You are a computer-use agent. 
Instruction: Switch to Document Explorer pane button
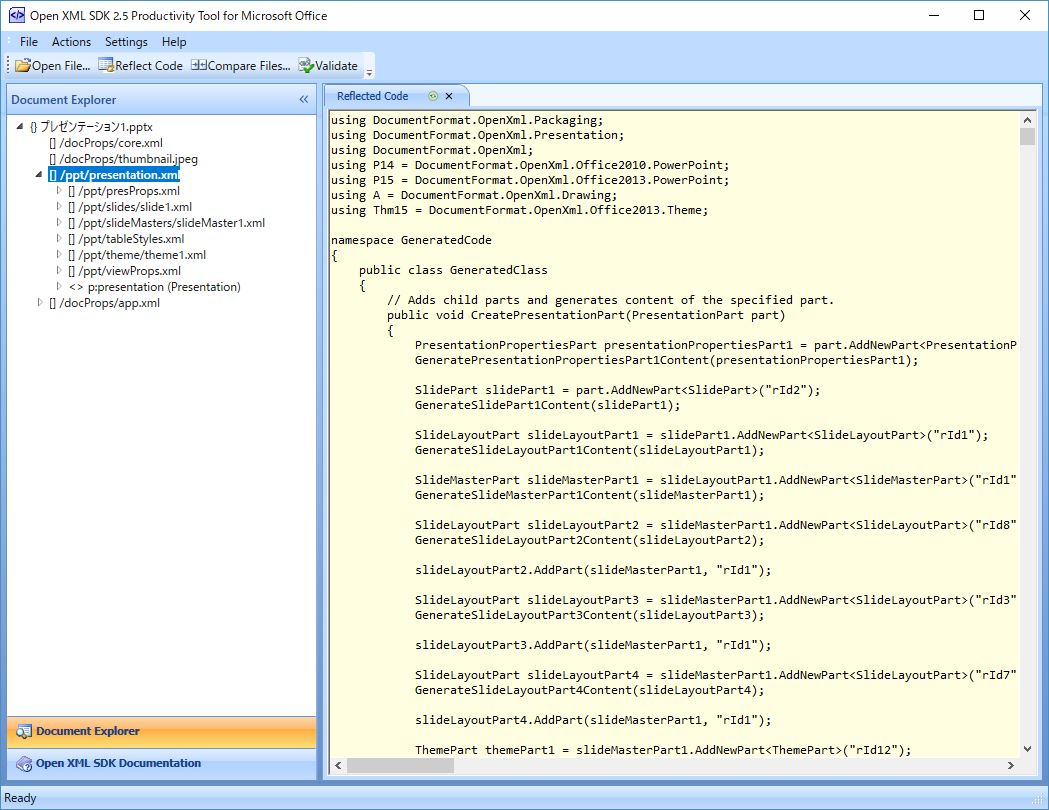tap(161, 732)
